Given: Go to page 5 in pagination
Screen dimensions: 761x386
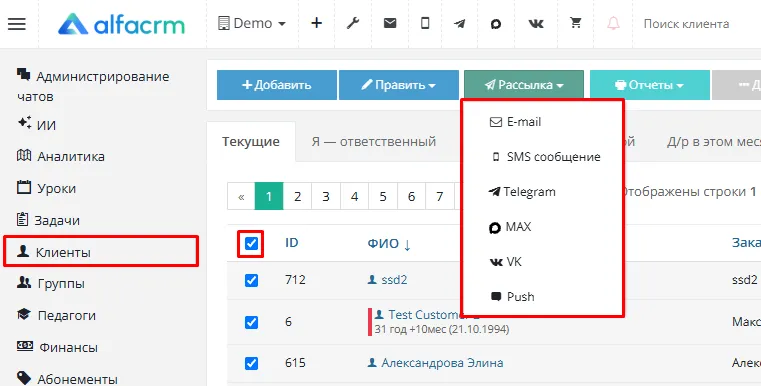Looking at the screenshot, I should click(383, 196).
